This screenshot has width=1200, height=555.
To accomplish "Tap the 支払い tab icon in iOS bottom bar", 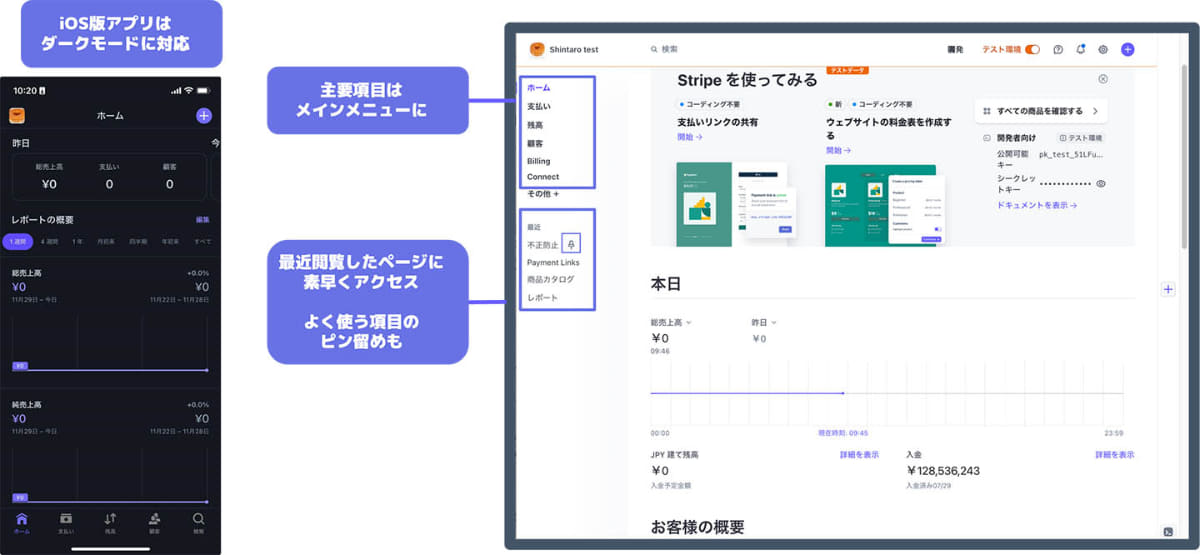I will [66, 519].
